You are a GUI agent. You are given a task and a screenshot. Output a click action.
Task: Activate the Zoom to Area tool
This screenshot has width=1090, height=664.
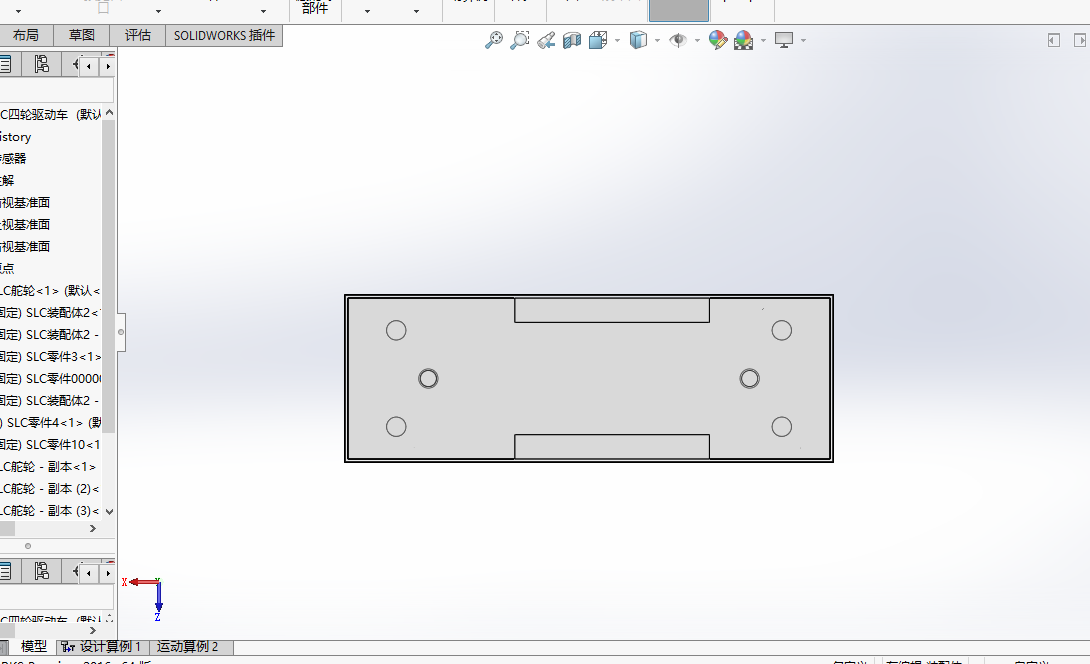coord(519,40)
